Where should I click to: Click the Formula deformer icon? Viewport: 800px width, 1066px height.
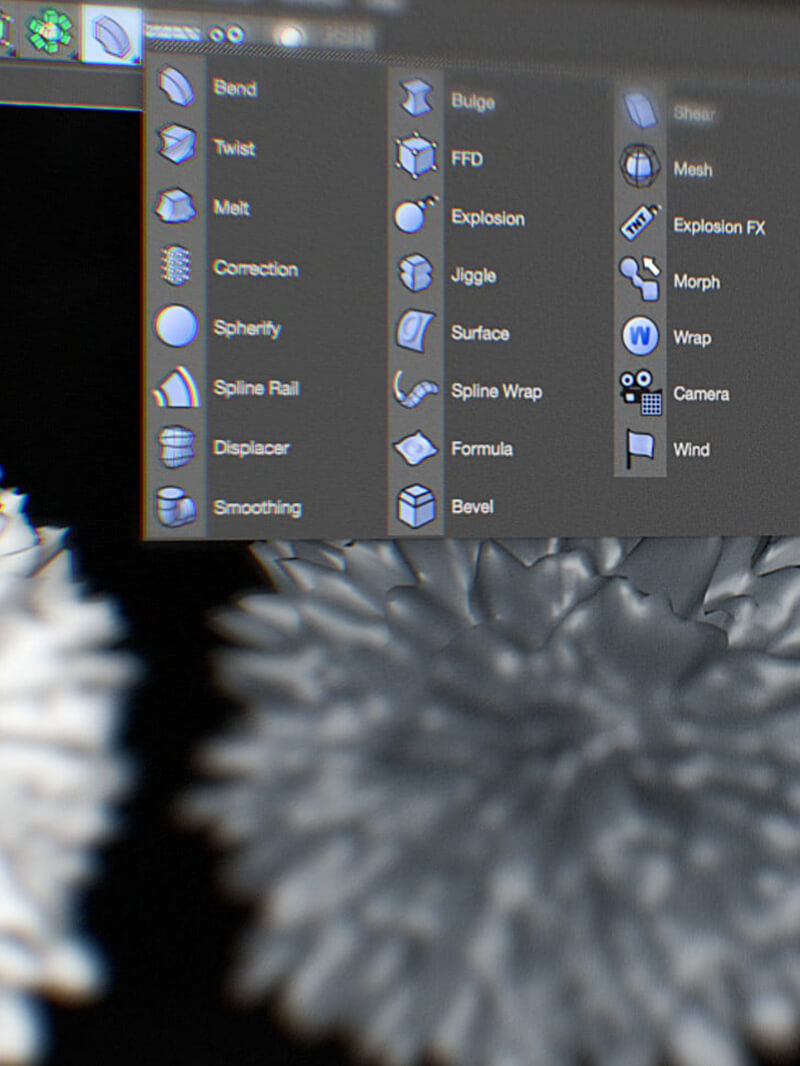[x=415, y=448]
